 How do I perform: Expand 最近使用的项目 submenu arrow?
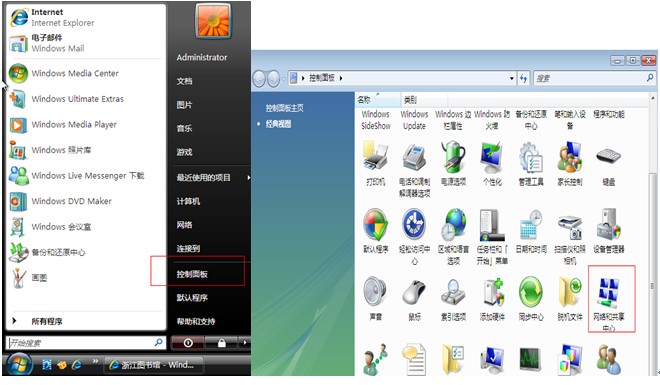pyautogui.click(x=248, y=178)
